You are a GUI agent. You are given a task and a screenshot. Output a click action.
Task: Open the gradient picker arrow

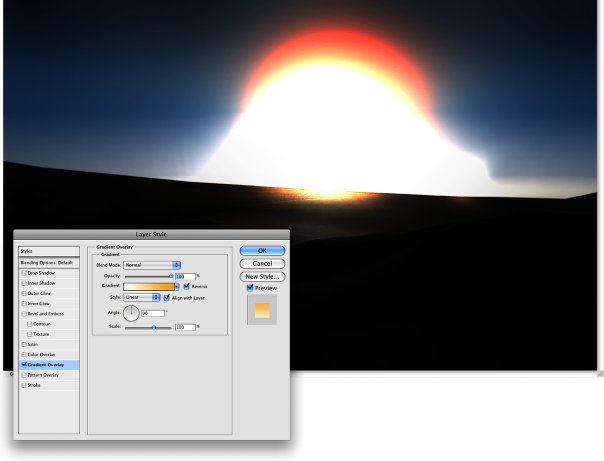point(177,287)
